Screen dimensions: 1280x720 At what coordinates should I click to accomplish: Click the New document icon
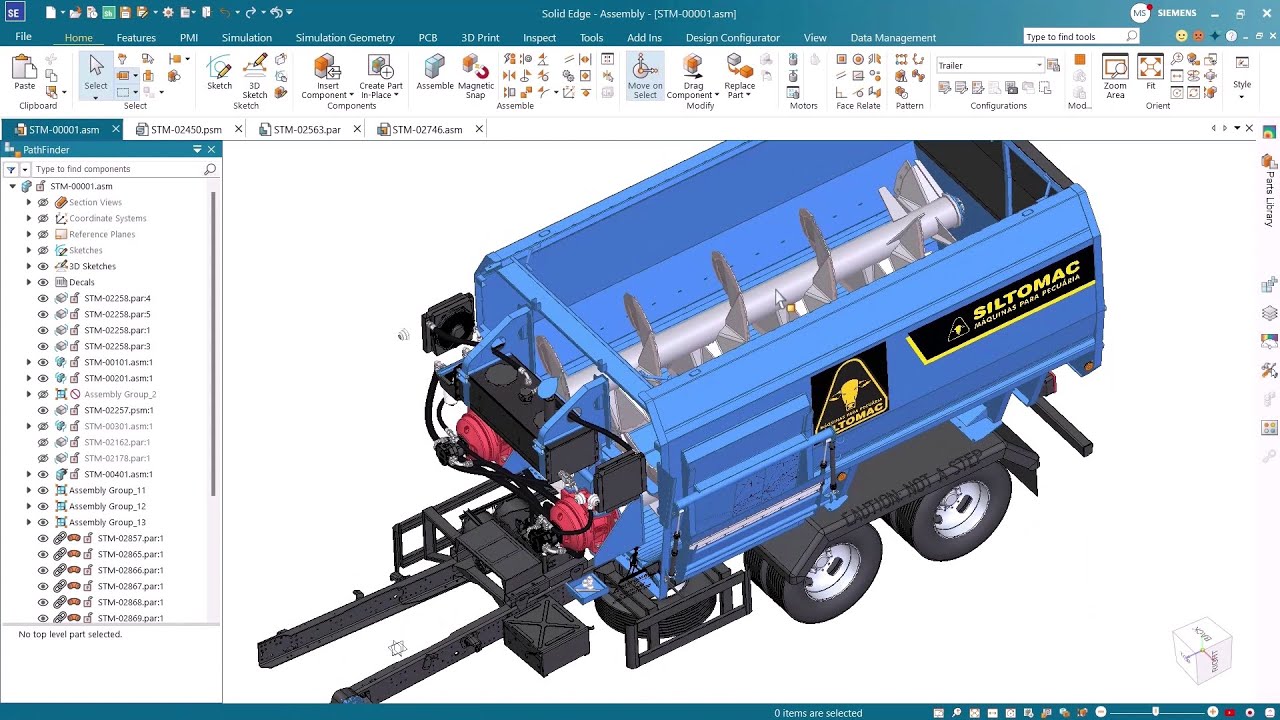(x=50, y=13)
